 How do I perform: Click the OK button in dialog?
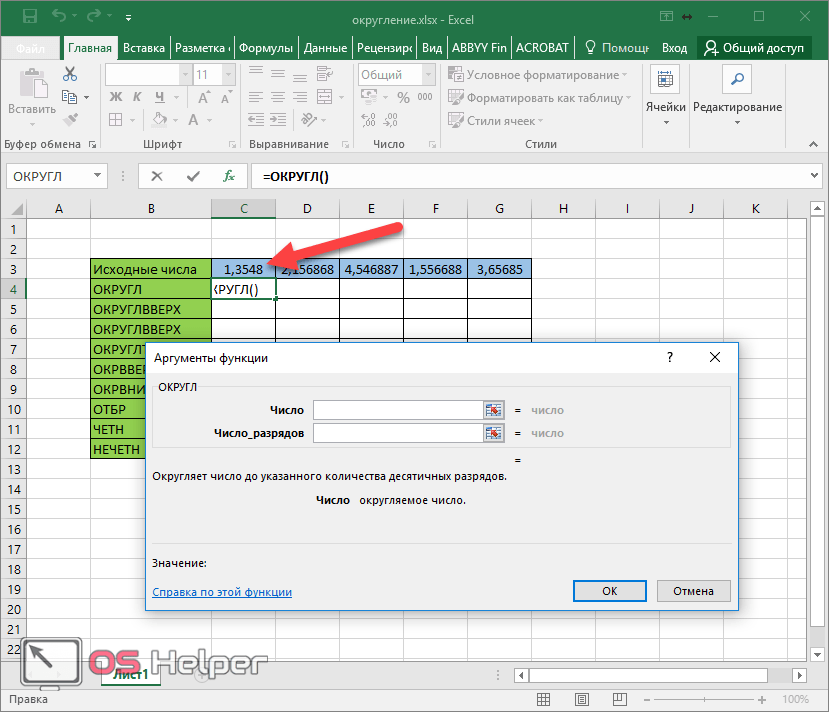point(610,591)
